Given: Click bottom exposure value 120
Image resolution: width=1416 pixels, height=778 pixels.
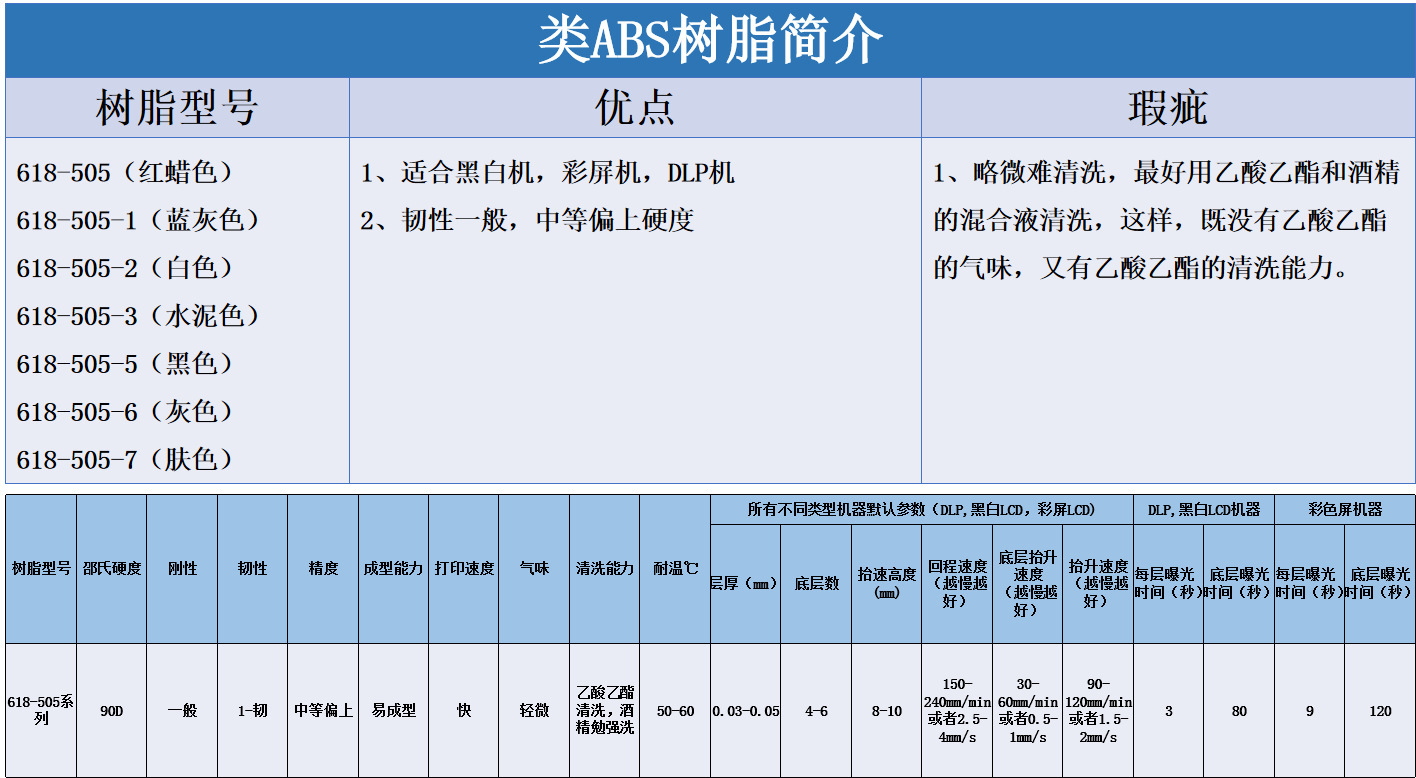Looking at the screenshot, I should pos(1380,711).
